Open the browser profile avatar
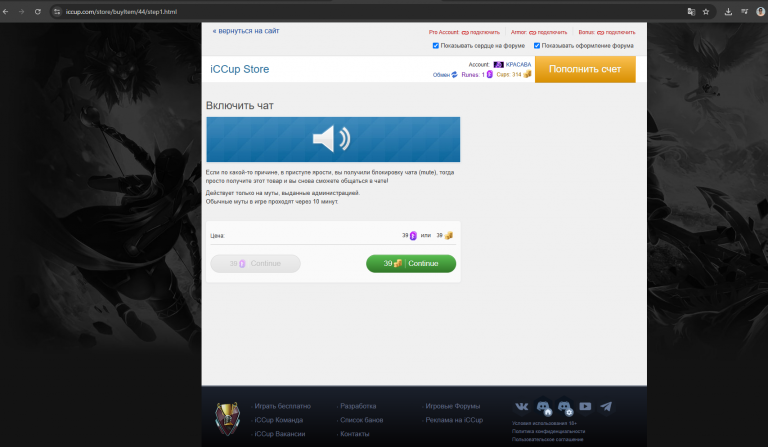 [760, 12]
